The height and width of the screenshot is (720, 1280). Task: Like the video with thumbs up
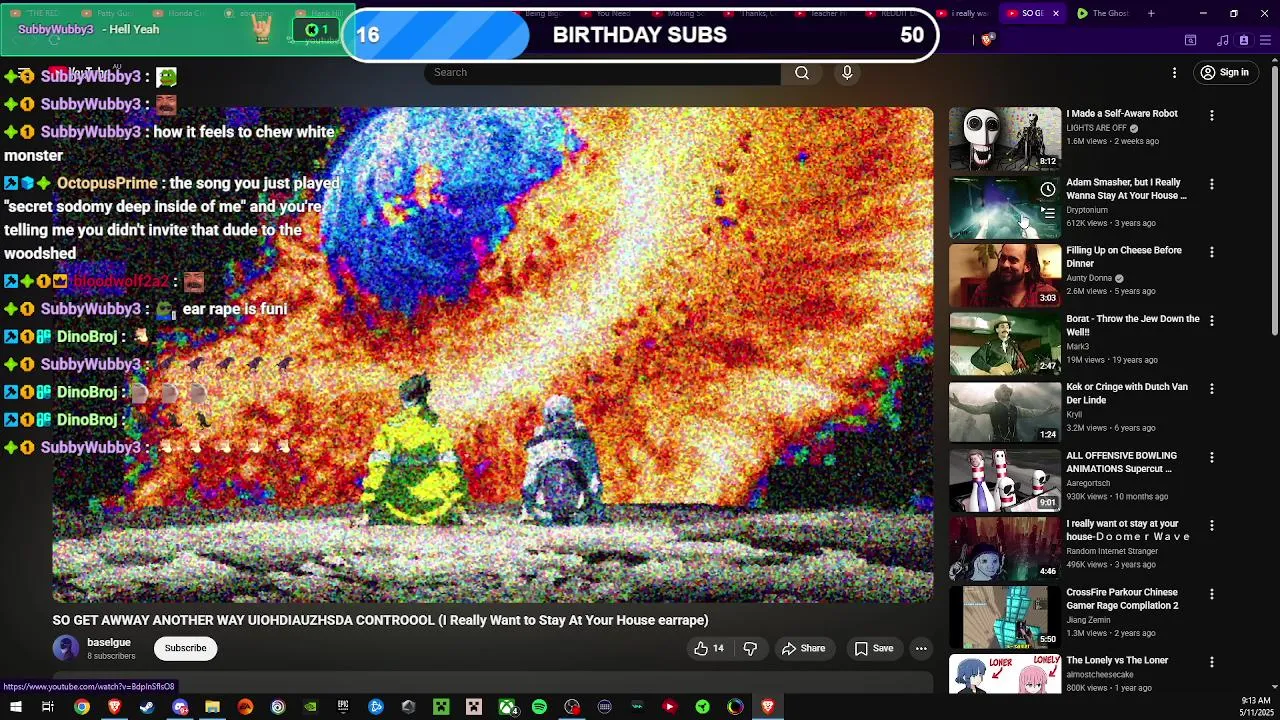[x=708, y=648]
